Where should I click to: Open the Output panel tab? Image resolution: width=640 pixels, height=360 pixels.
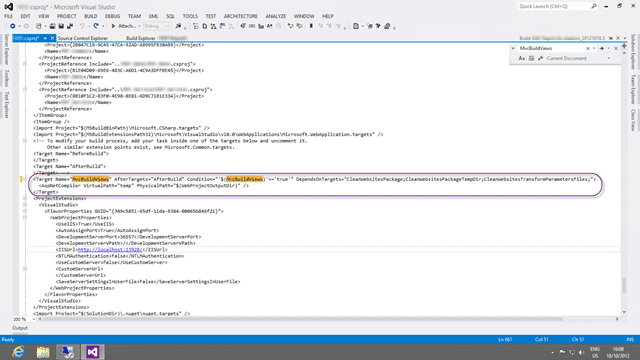point(20,328)
